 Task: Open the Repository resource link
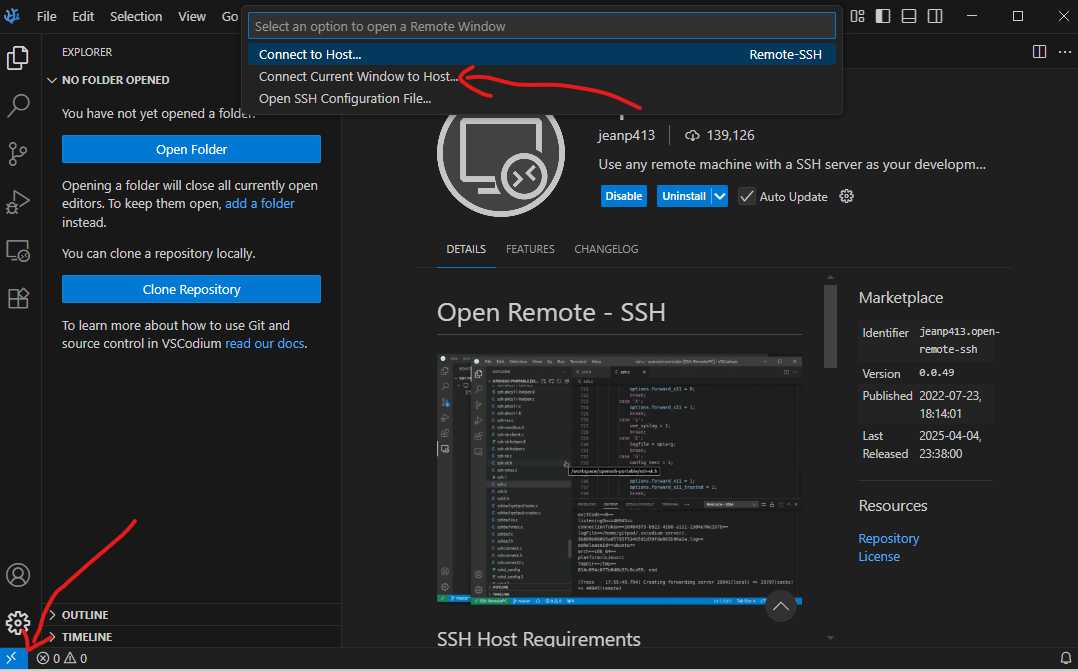888,538
